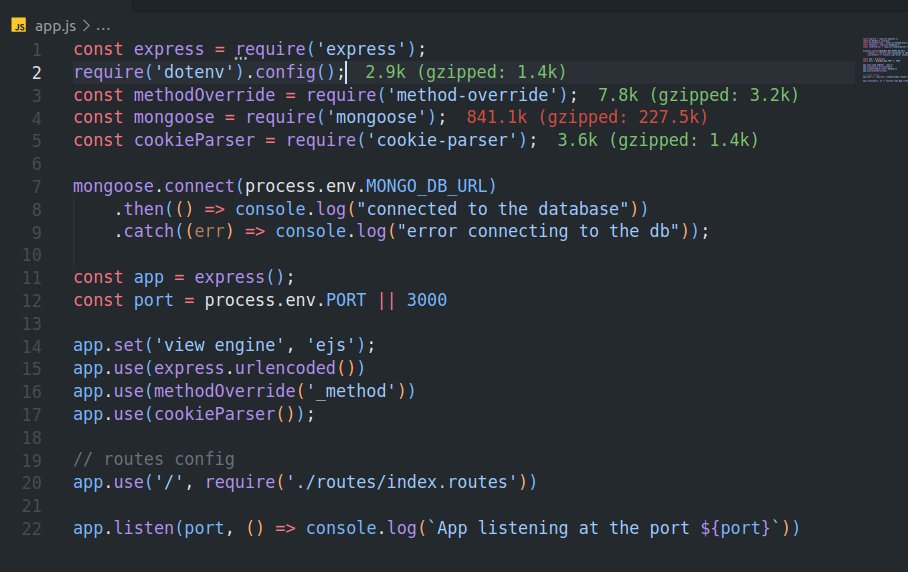Click urlencoded on line 15
This screenshot has width=908, height=572.
point(285,368)
